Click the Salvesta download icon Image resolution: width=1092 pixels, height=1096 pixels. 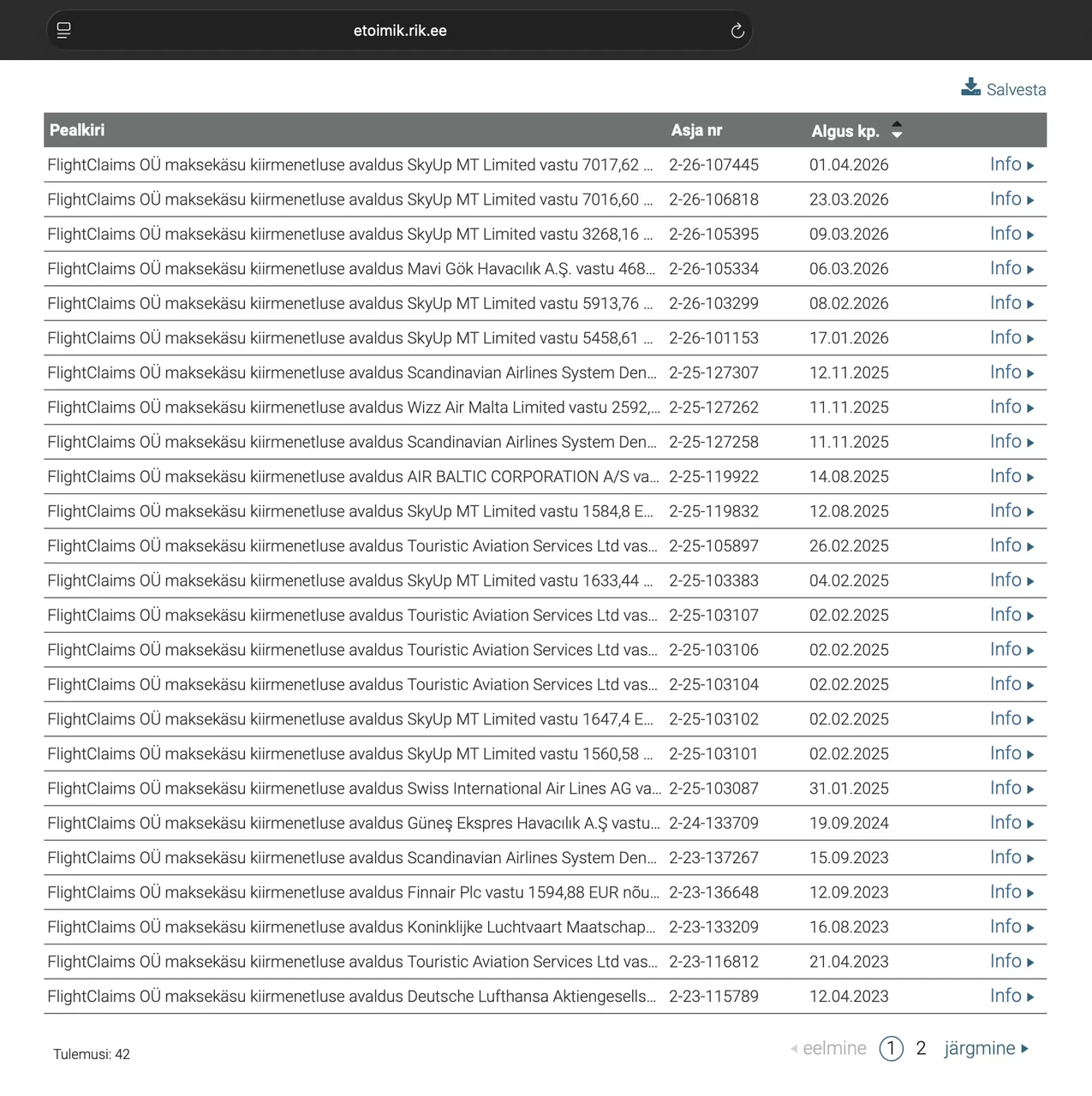click(970, 87)
